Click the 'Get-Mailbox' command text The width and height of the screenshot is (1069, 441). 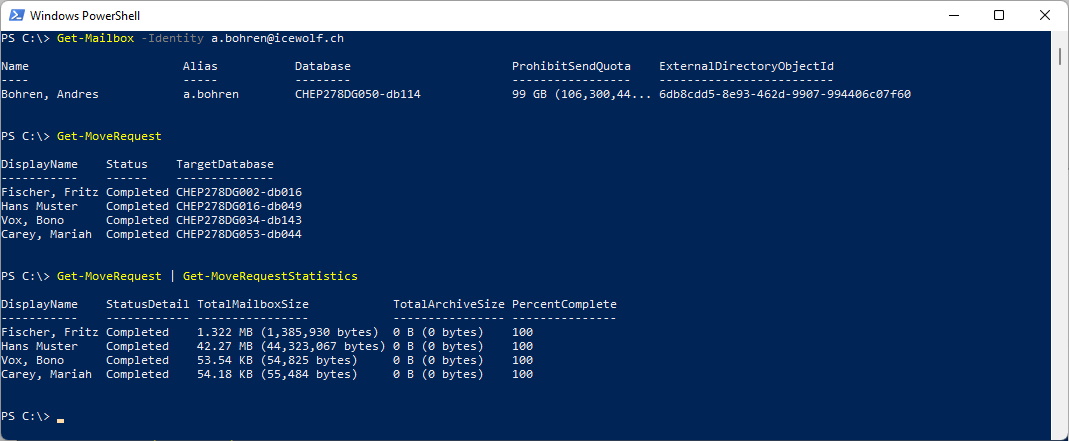[x=95, y=38]
